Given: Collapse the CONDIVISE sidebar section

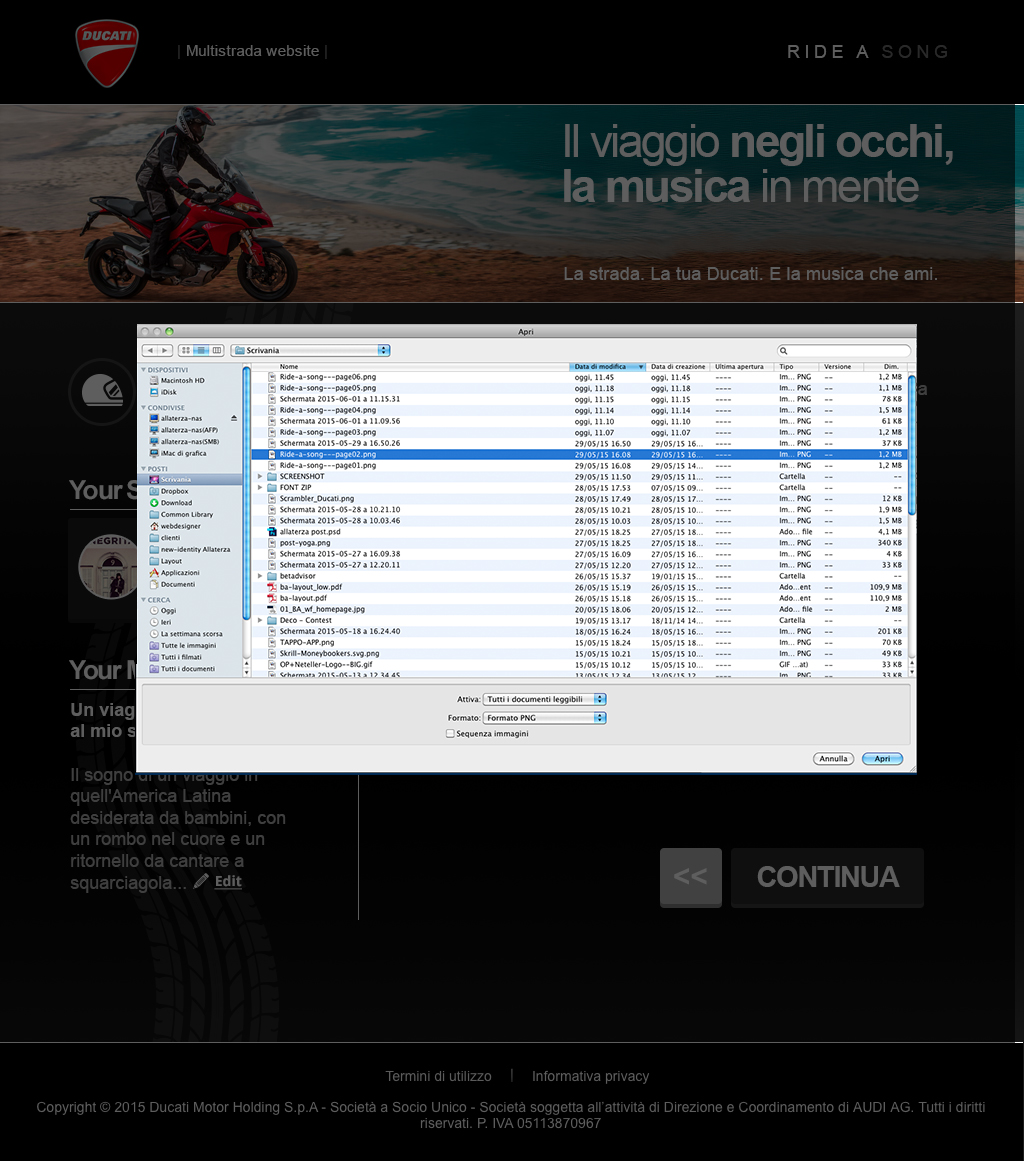Looking at the screenshot, I should pos(144,407).
